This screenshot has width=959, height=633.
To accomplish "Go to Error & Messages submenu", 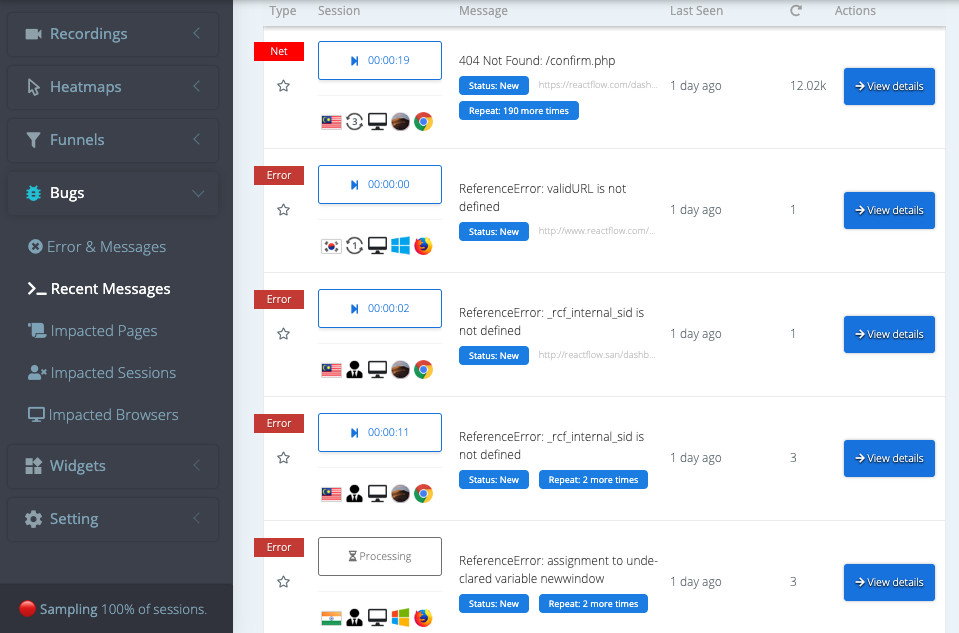I will (x=106, y=247).
